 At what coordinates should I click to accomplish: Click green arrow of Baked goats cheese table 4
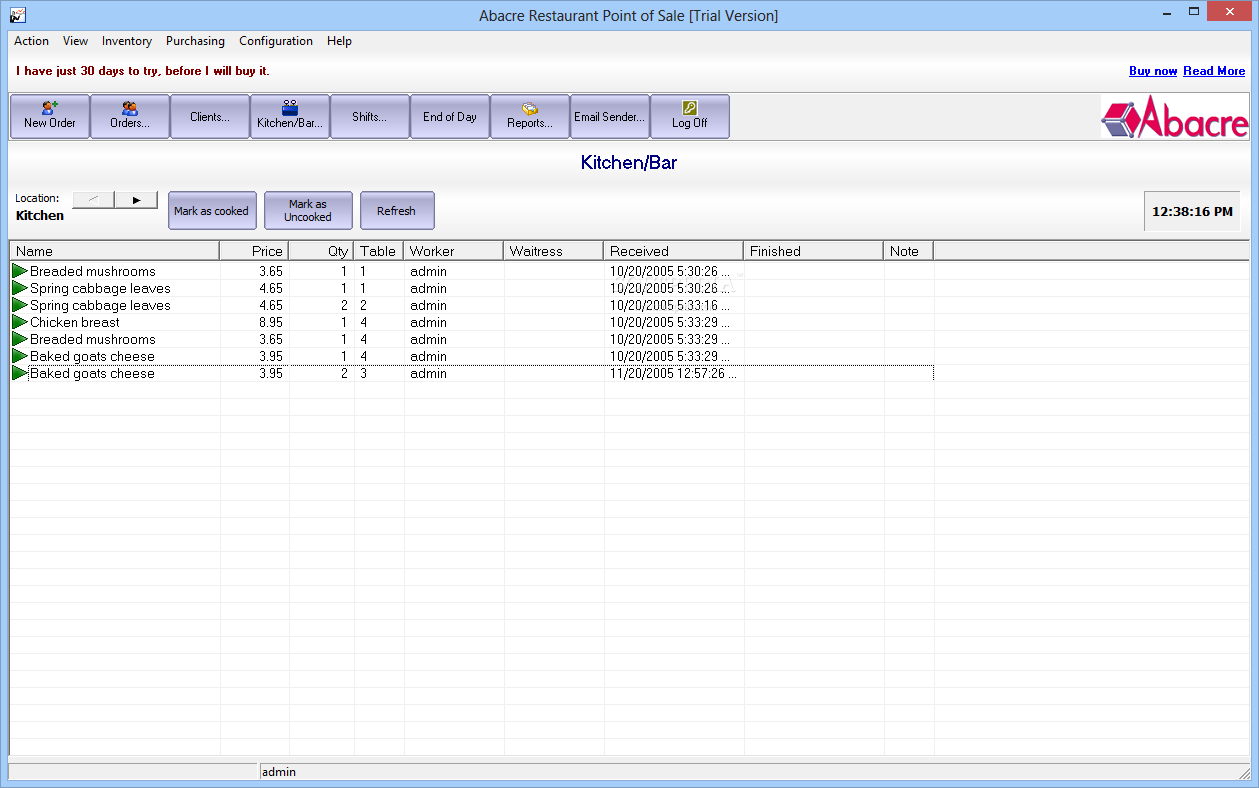coord(20,356)
